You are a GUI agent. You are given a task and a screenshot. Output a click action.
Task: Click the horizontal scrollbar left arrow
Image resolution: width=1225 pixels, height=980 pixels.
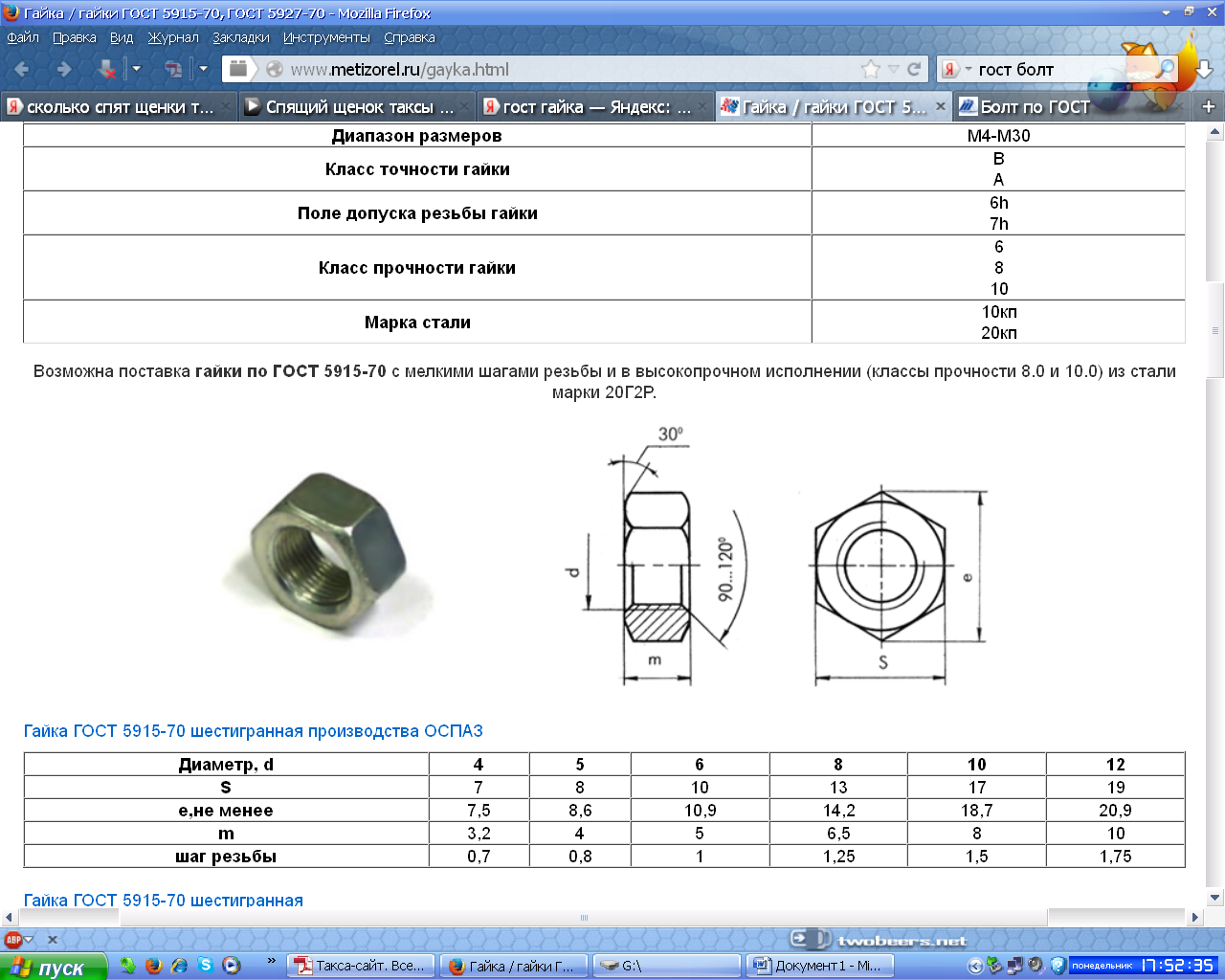coord(9,917)
